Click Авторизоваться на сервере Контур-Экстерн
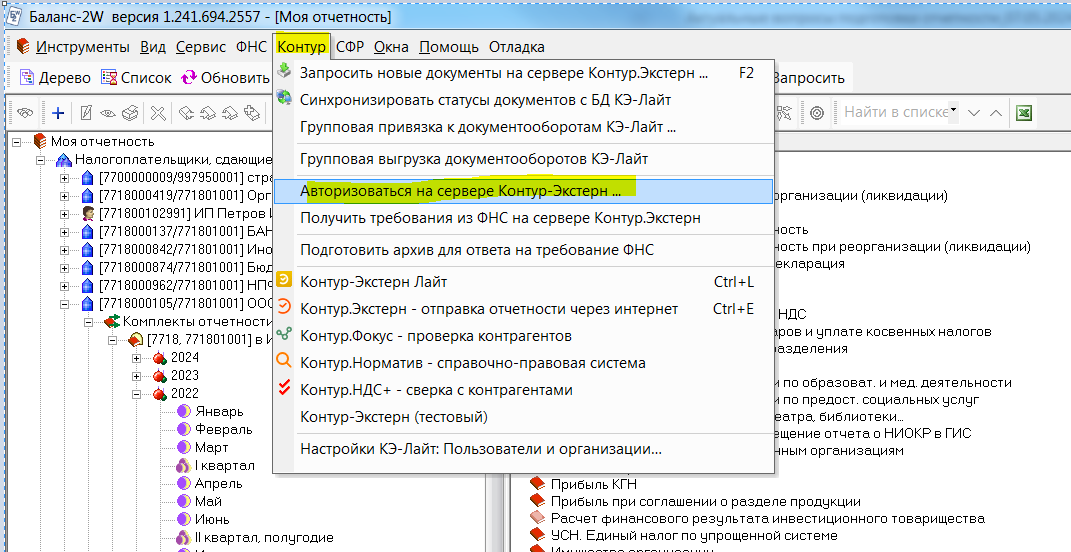 523,191
